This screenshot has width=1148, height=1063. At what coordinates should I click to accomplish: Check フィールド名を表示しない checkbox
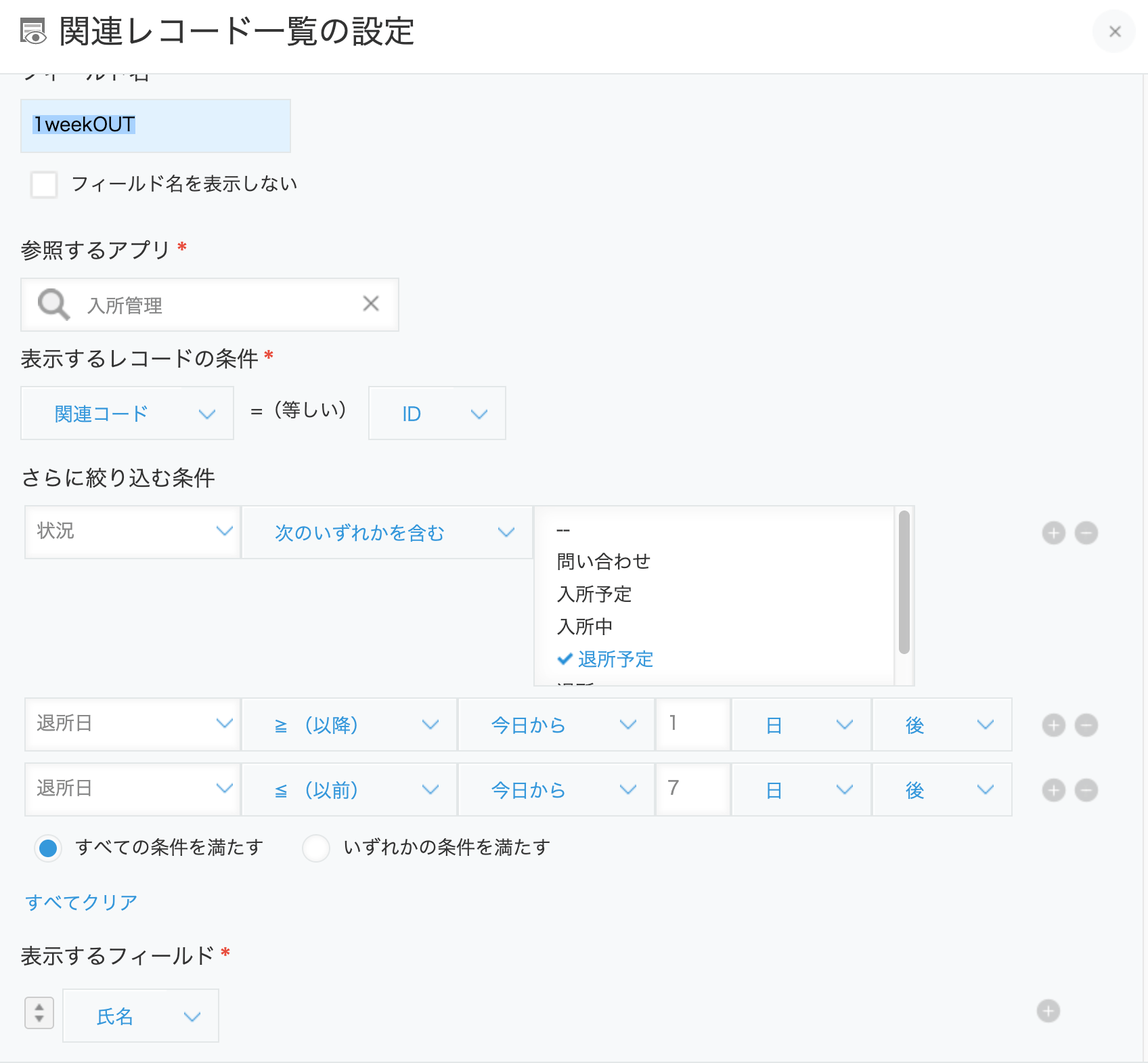coord(44,184)
